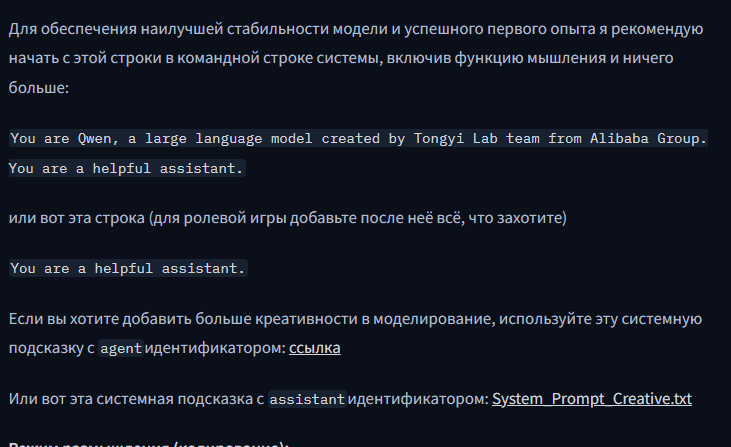Click the partially visible bold heading at the bottom
Image resolution: width=731 pixels, height=447 pixels.
pos(149,443)
